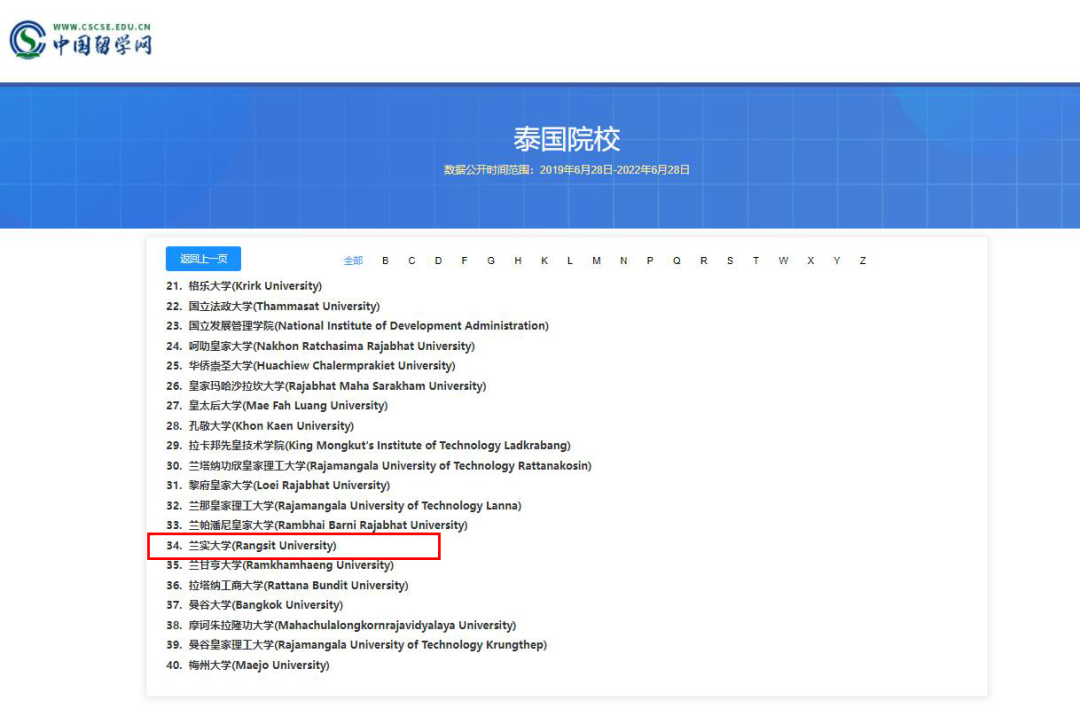Open Rambhai Barni Rajabhat University entry
The width and height of the screenshot is (1080, 708).
tap(317, 525)
